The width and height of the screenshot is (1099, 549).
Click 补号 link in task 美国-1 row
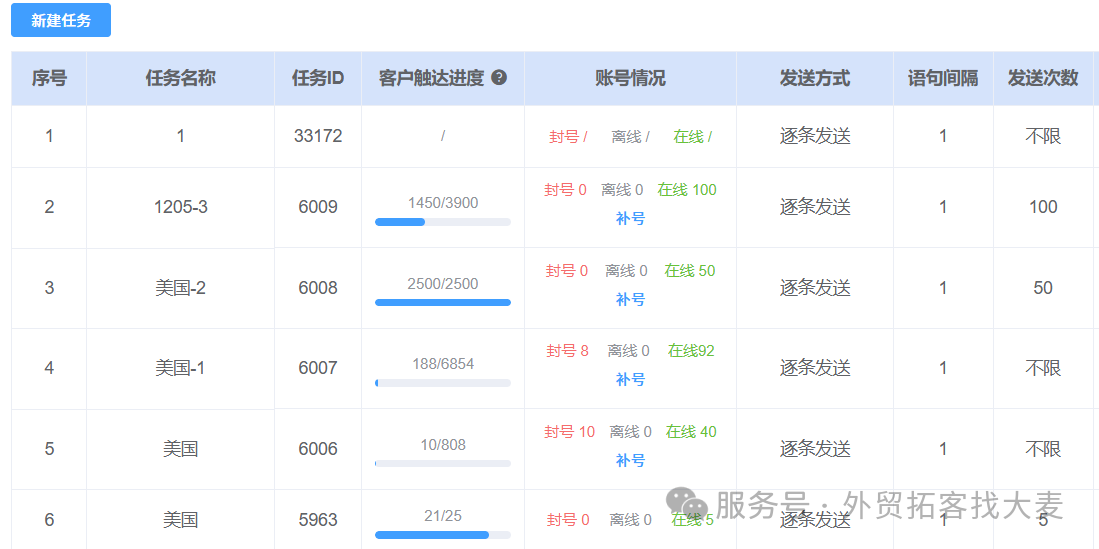630,379
